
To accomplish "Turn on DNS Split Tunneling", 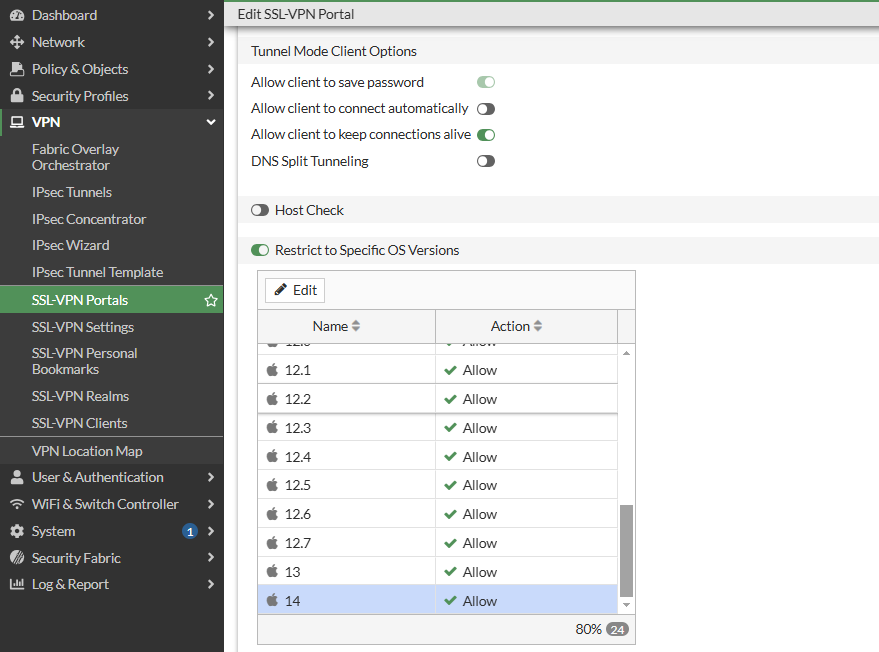I will click(x=486, y=161).
